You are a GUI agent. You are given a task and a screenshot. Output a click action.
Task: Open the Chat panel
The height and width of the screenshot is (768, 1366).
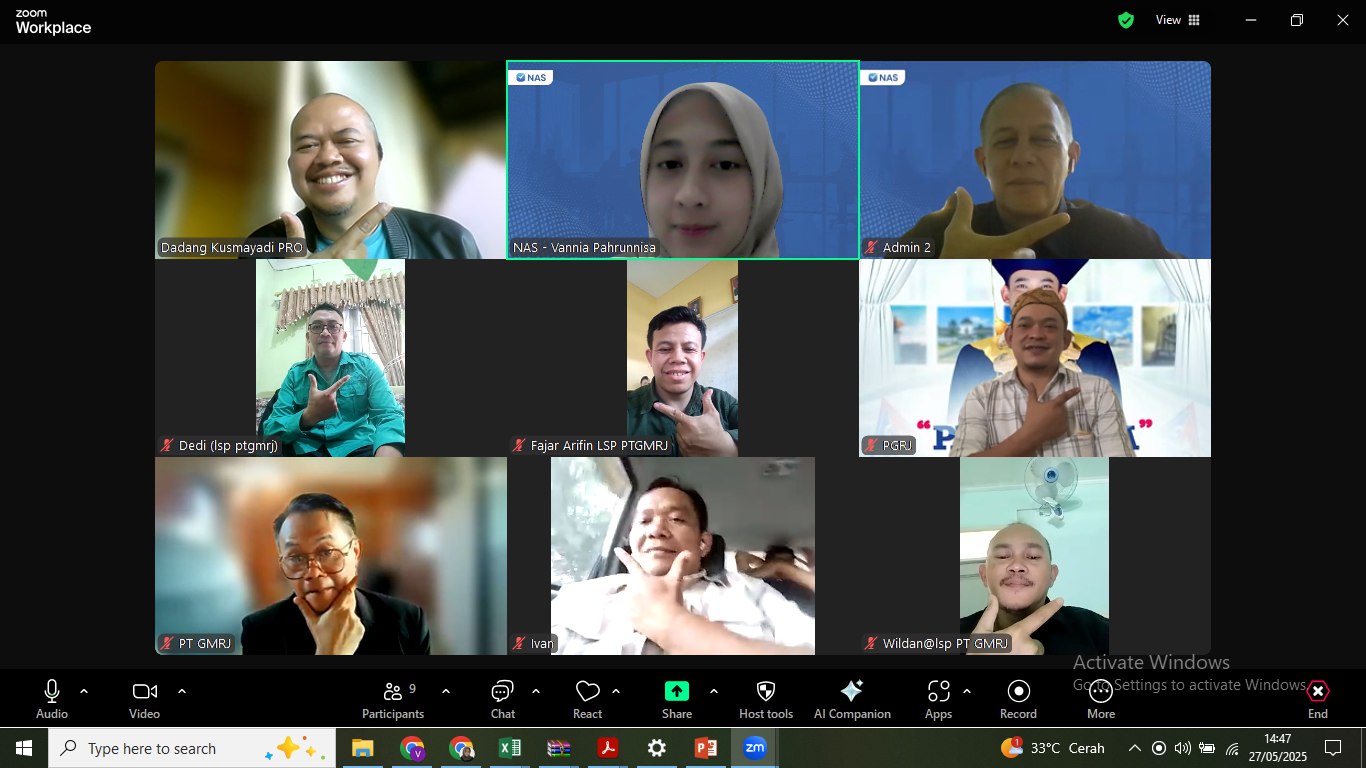(x=503, y=698)
